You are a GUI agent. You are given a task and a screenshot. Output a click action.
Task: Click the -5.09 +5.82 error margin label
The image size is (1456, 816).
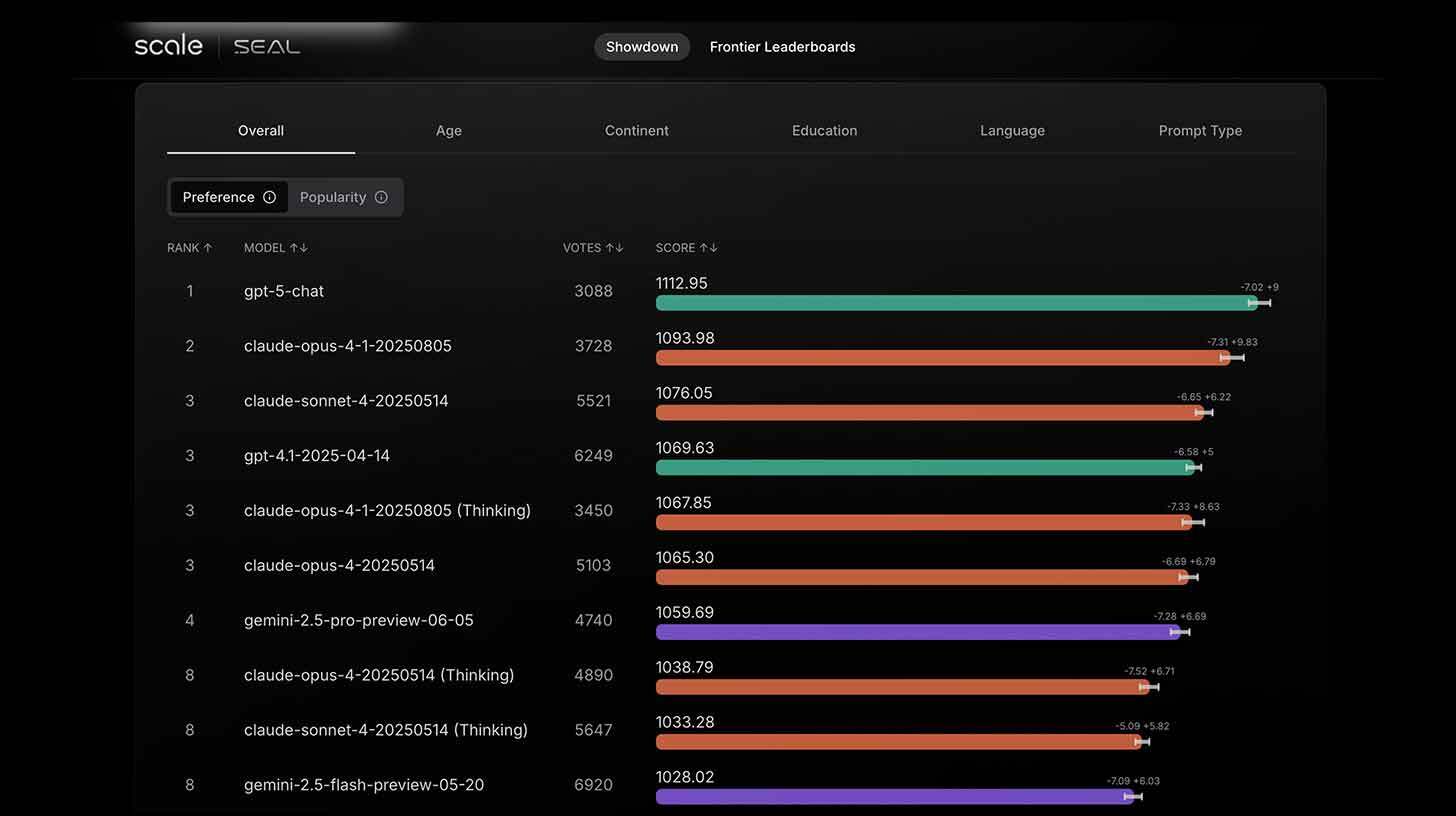click(x=1142, y=726)
